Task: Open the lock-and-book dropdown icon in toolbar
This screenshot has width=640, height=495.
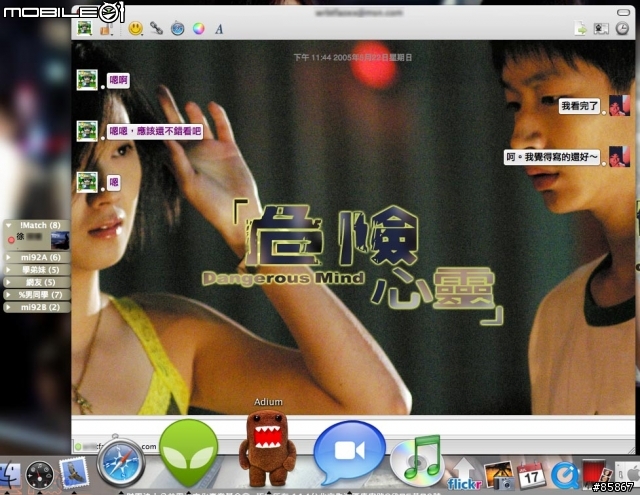Action: (x=106, y=29)
